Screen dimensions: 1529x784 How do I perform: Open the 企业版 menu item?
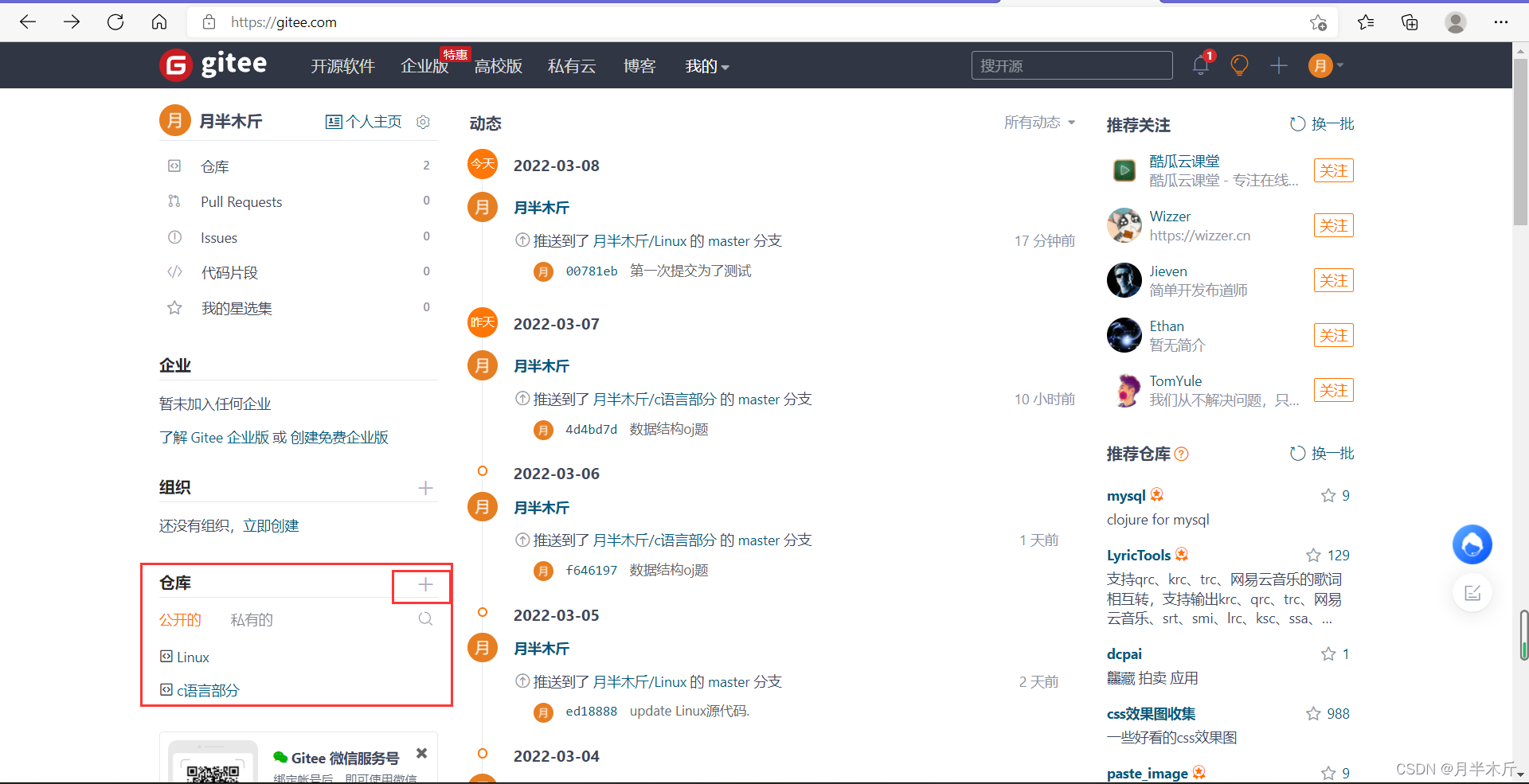pos(424,66)
